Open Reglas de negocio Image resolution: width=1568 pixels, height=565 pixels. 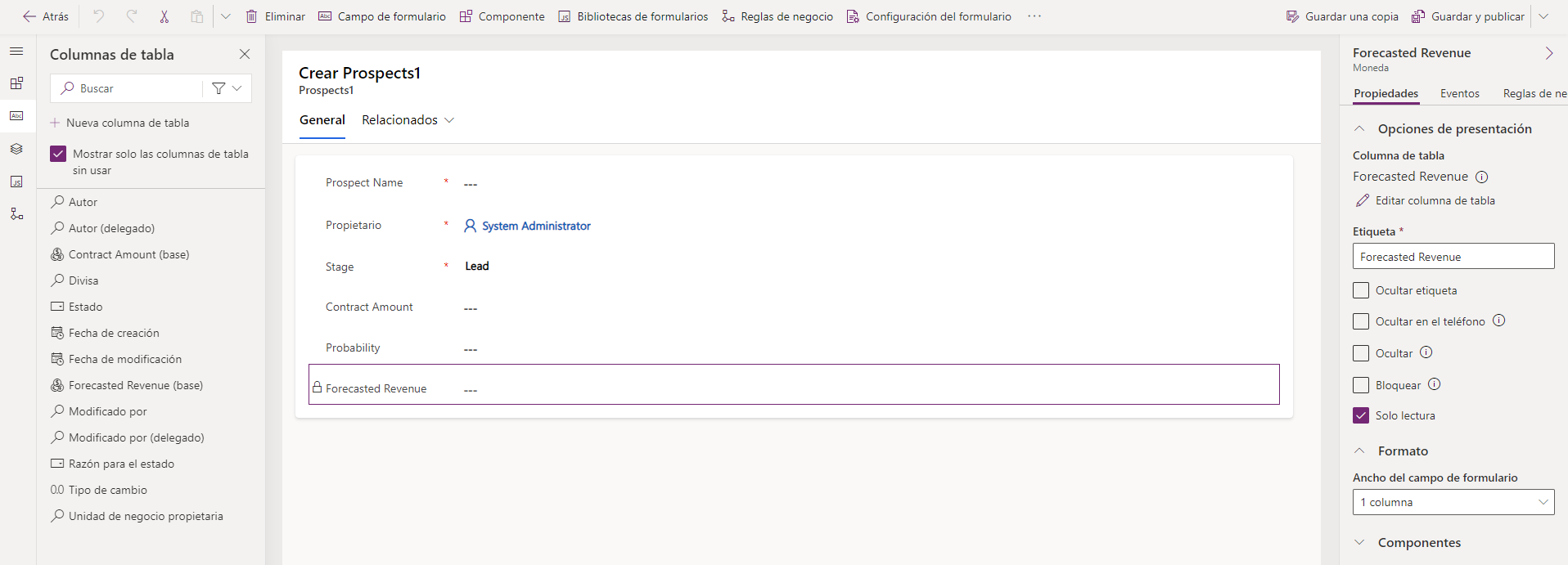point(777,16)
